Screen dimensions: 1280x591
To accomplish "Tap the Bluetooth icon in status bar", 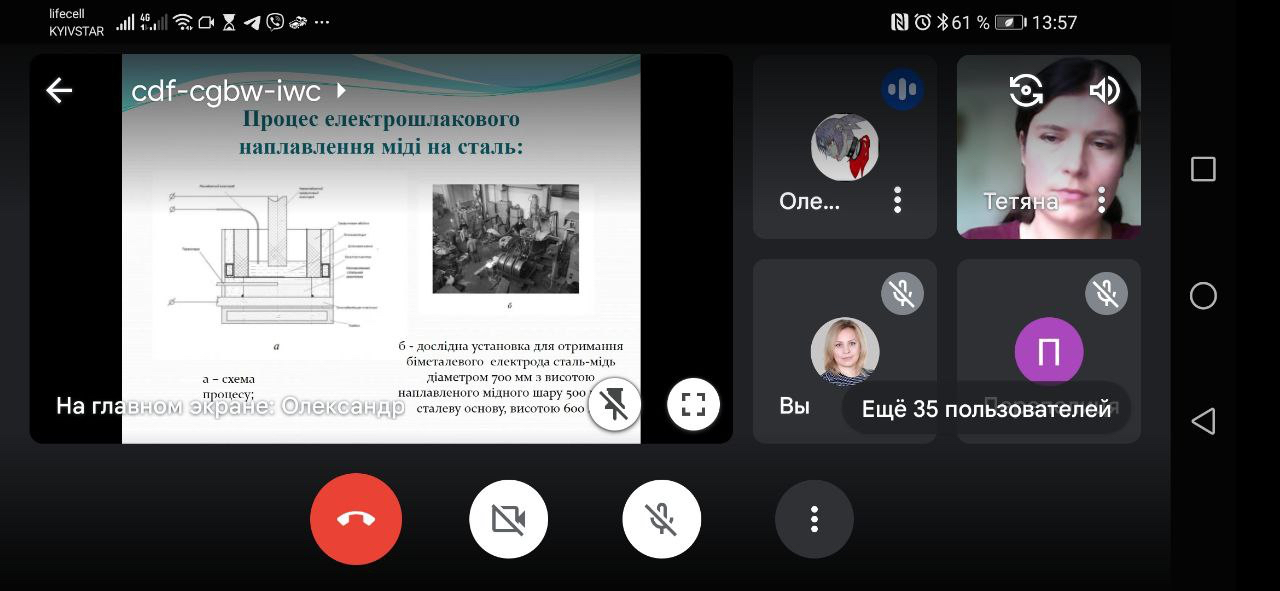I will tap(942, 22).
